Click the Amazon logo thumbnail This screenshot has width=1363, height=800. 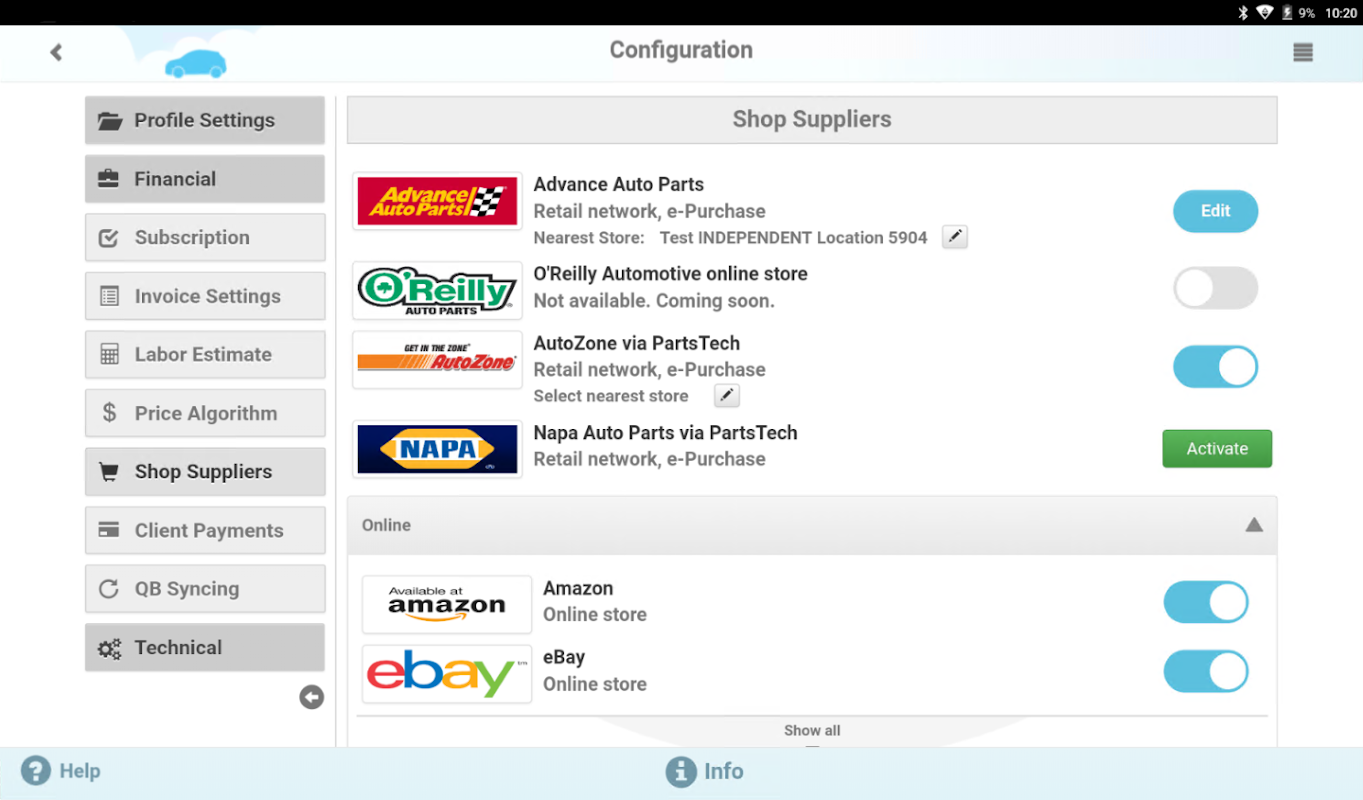click(x=447, y=604)
